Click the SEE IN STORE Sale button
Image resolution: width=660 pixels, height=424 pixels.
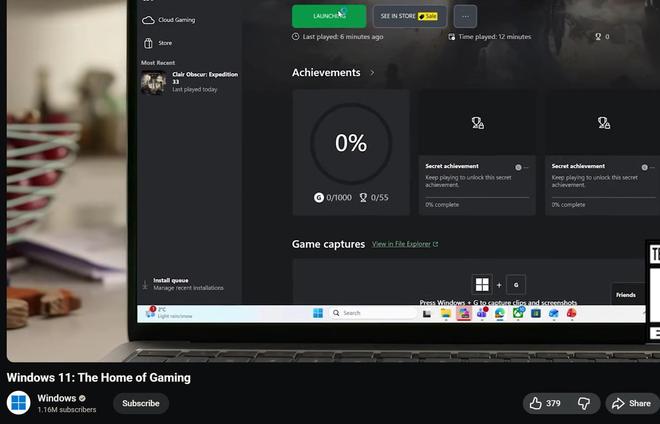click(410, 16)
